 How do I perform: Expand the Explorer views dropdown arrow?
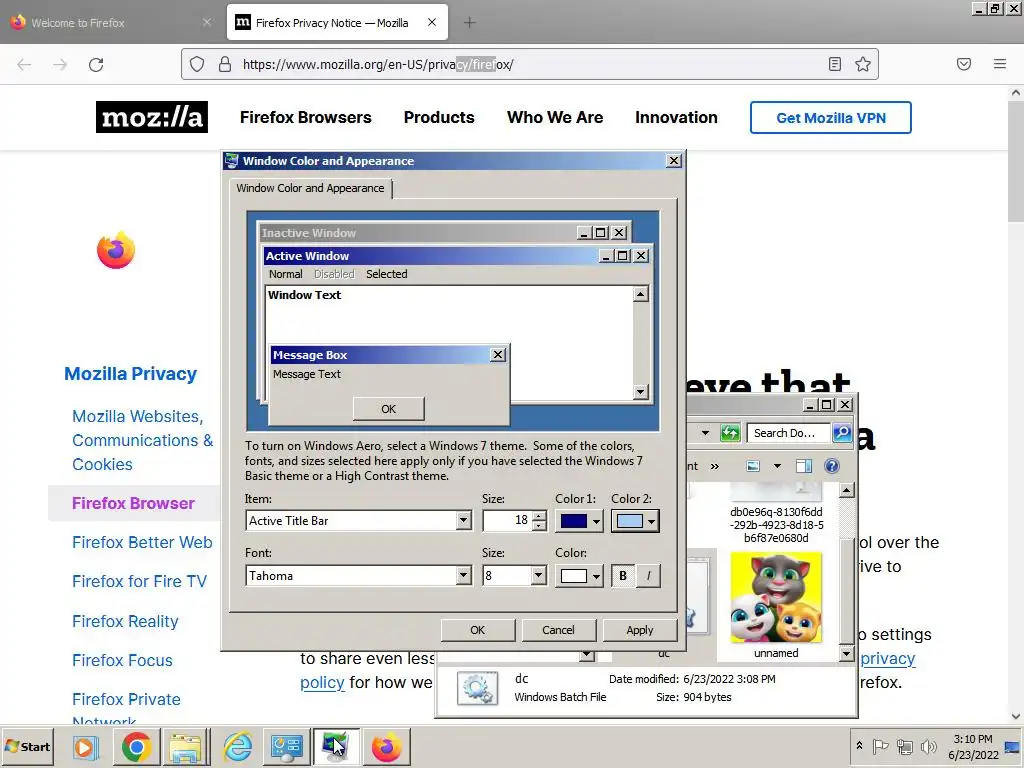click(x=777, y=466)
